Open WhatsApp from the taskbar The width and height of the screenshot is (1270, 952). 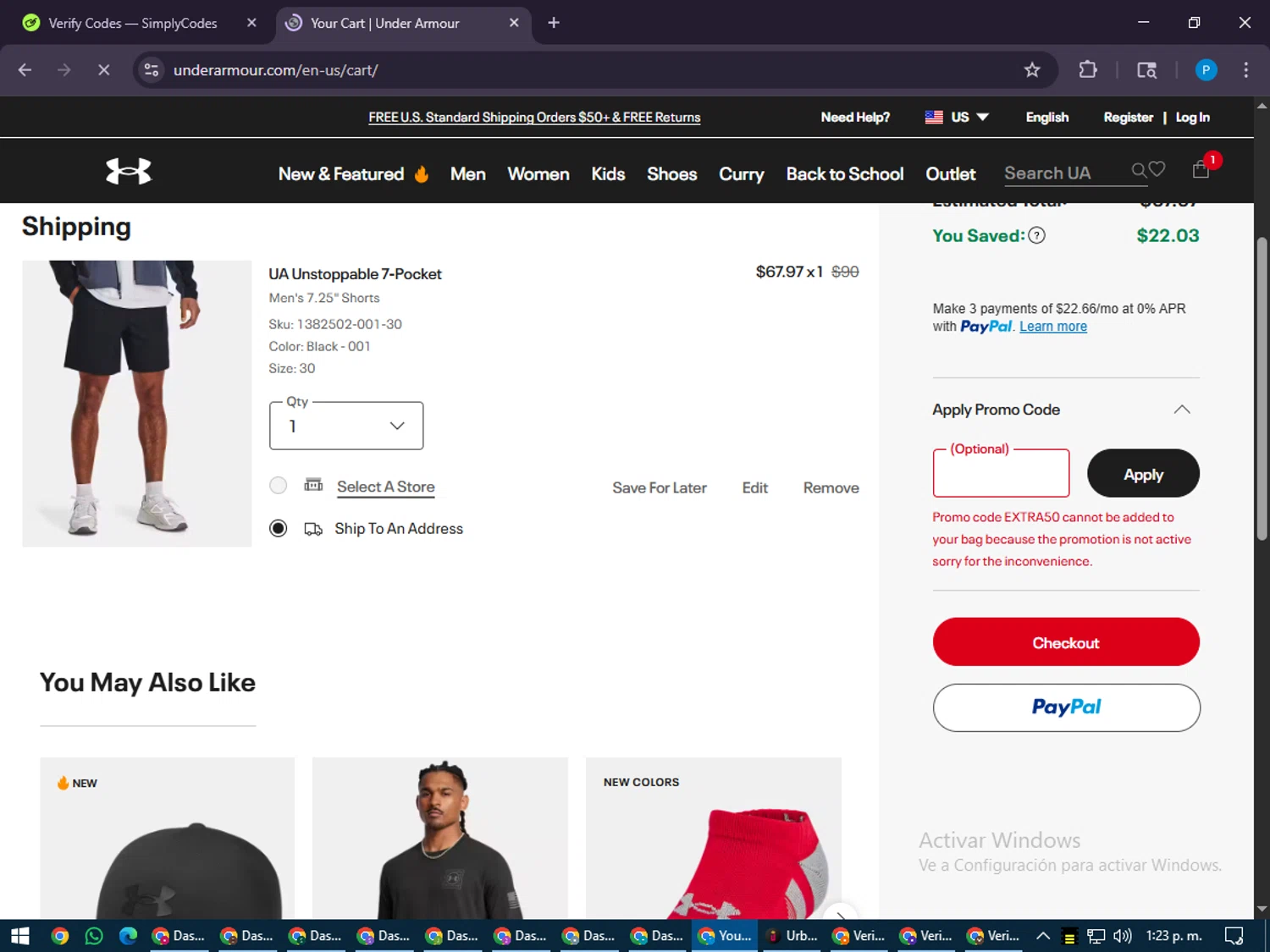pos(94,936)
